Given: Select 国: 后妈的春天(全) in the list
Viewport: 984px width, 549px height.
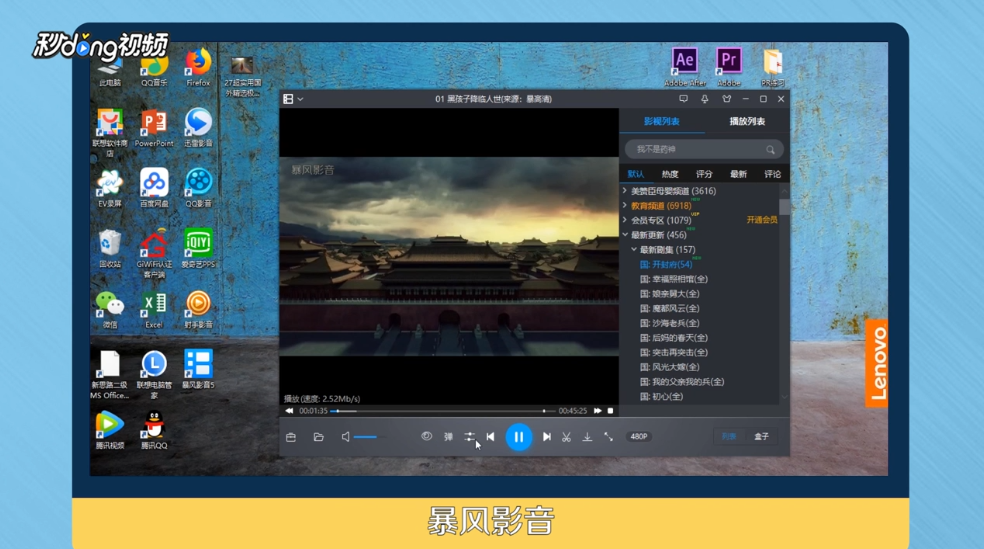Looking at the screenshot, I should [x=673, y=338].
